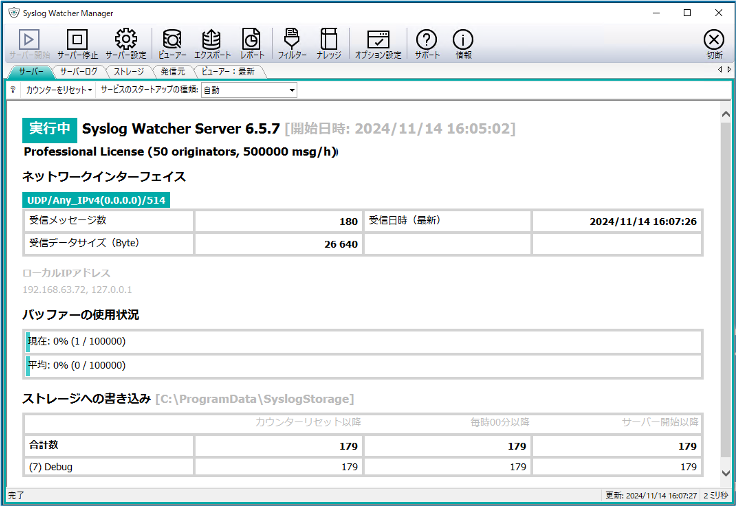Click the サポート question mark icon

click(x=427, y=40)
